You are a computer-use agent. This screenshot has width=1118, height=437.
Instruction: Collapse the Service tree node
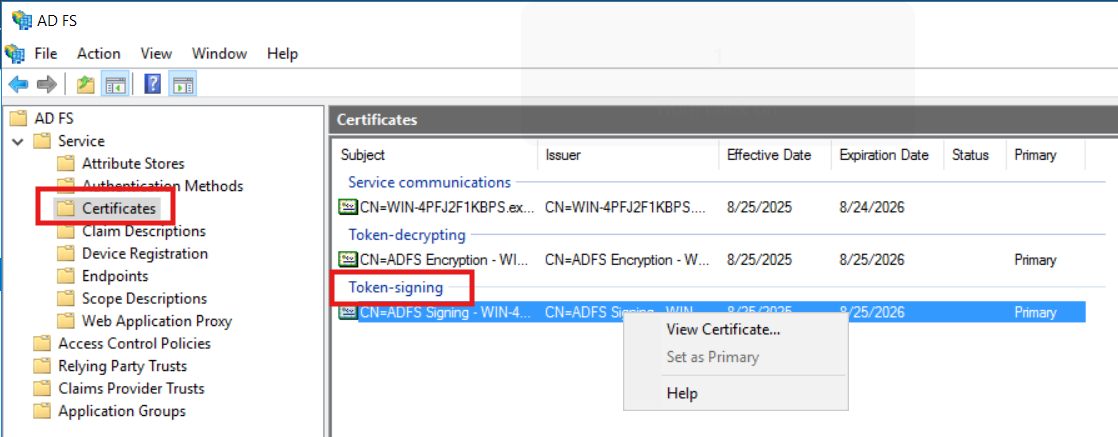tap(17, 141)
